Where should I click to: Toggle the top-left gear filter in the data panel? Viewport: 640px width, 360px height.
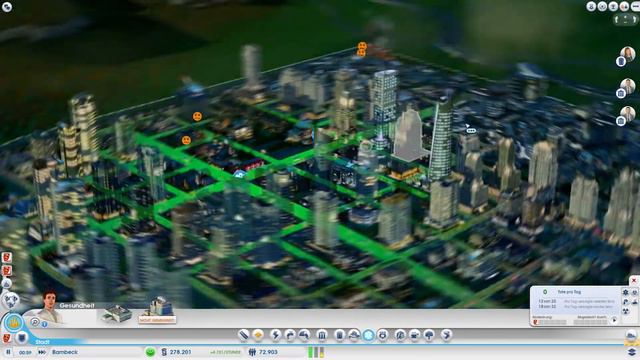click(626, 292)
